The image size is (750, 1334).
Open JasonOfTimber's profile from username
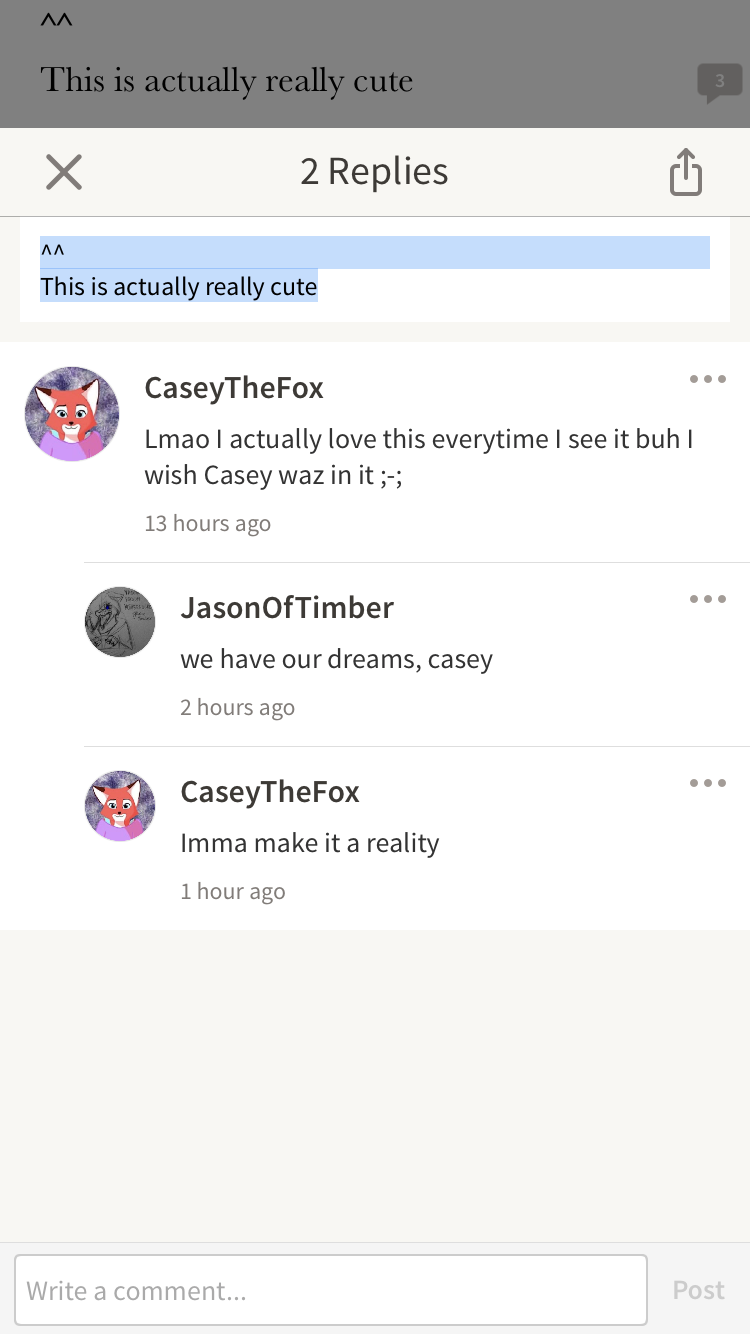pyautogui.click(x=287, y=607)
